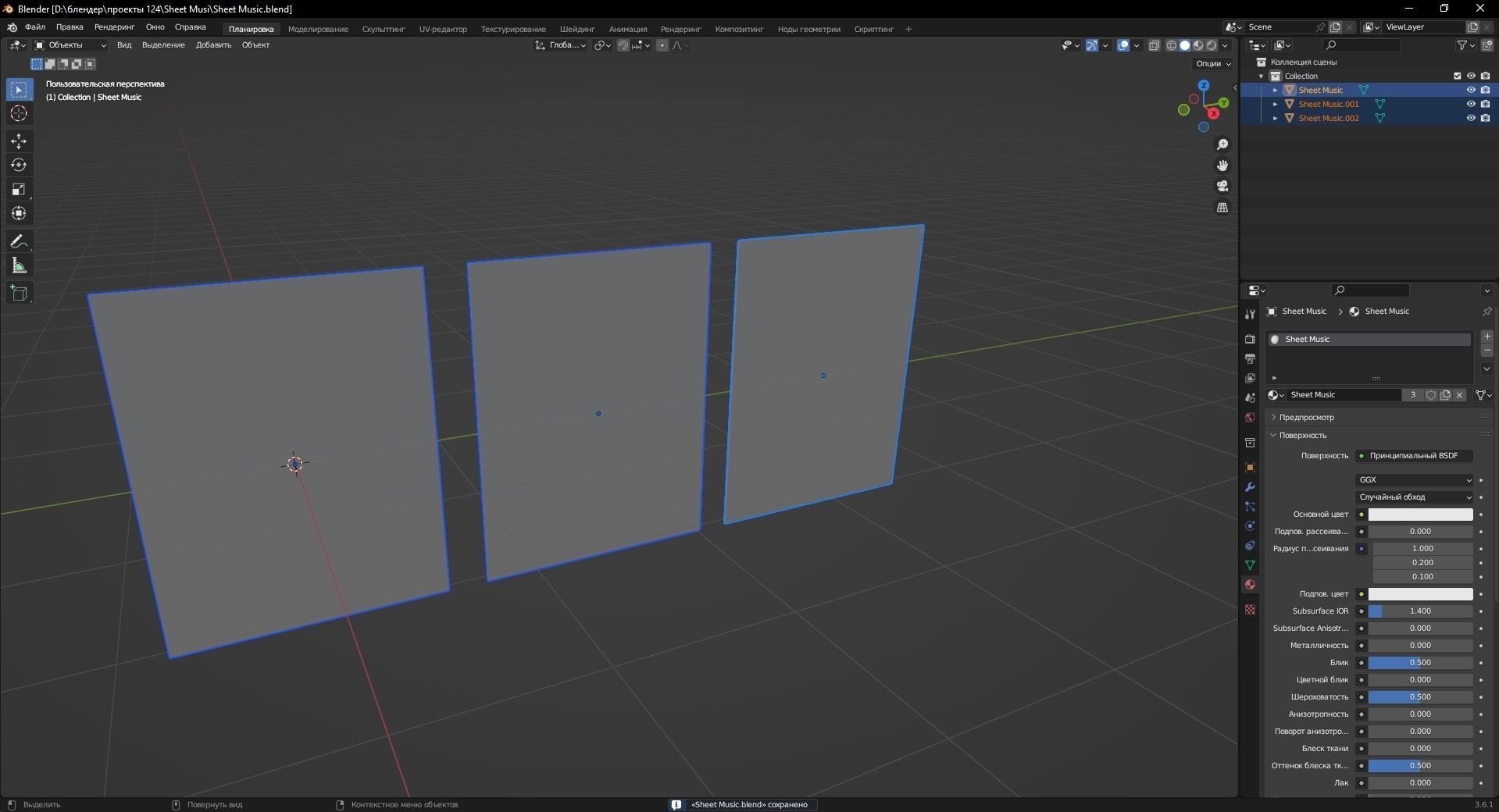1499x812 pixels.
Task: Switch to camera view icon
Action: point(1222,187)
